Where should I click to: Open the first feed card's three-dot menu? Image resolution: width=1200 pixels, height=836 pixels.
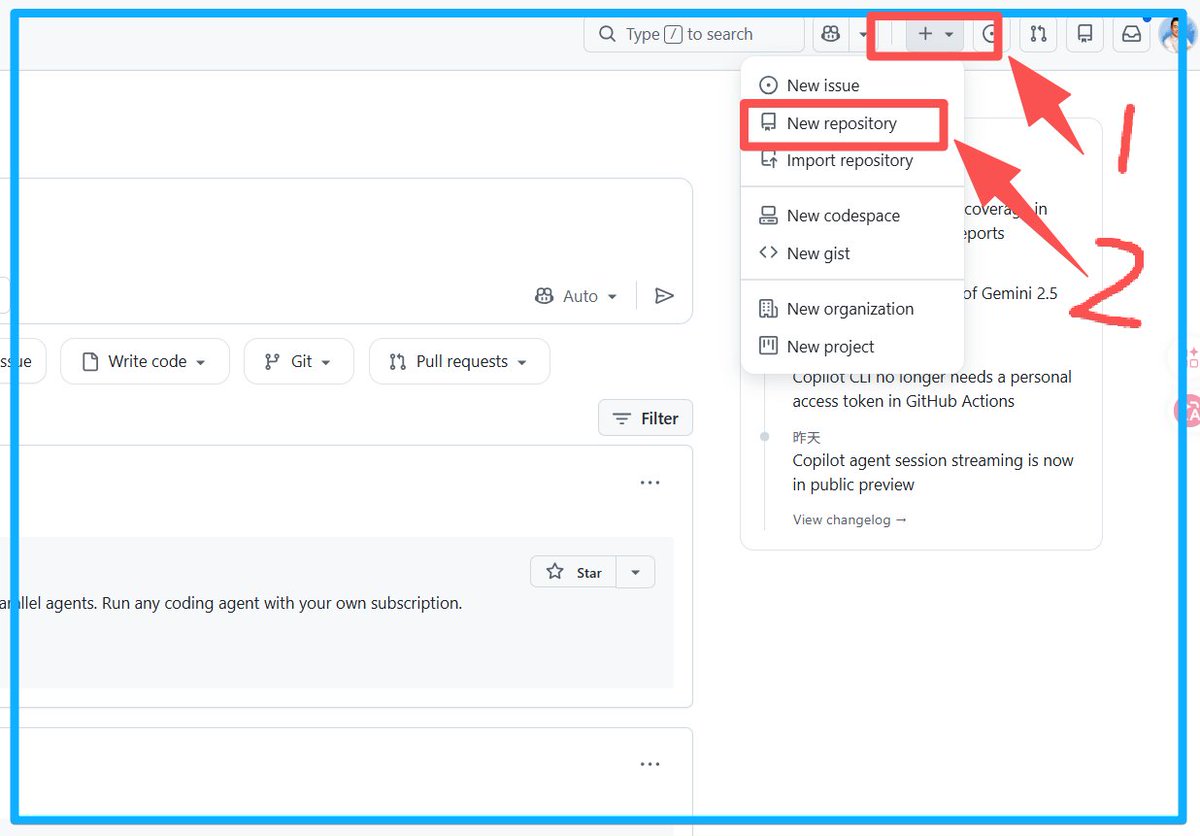point(650,483)
